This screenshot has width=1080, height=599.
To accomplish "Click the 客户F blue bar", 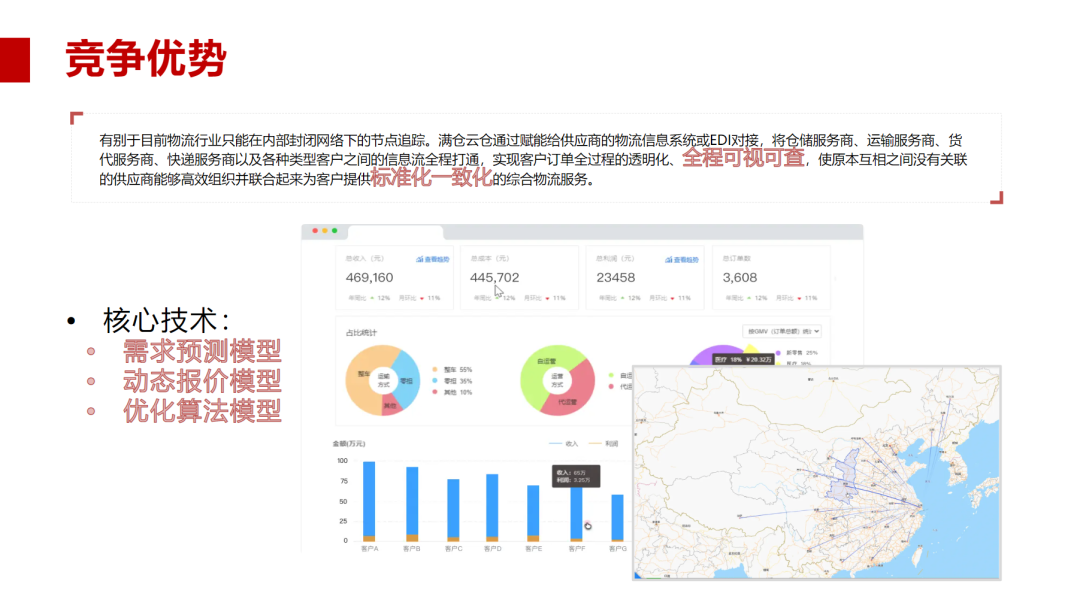I will pyautogui.click(x=576, y=513).
